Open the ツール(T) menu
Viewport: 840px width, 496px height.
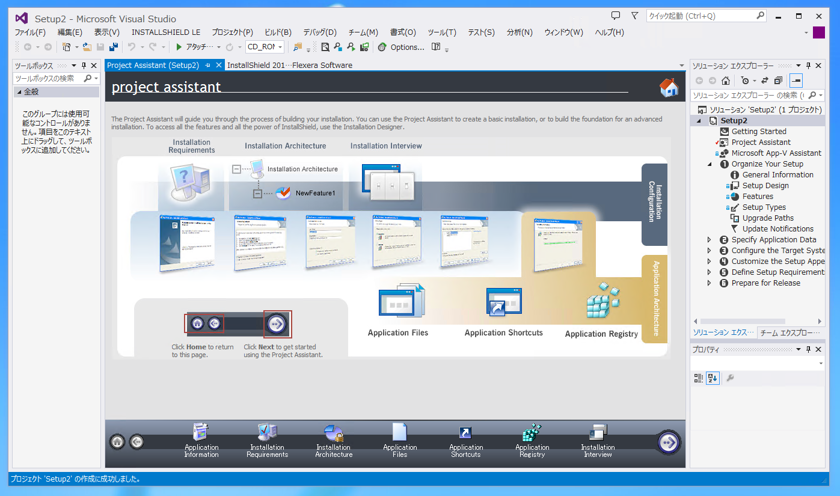tap(442, 32)
